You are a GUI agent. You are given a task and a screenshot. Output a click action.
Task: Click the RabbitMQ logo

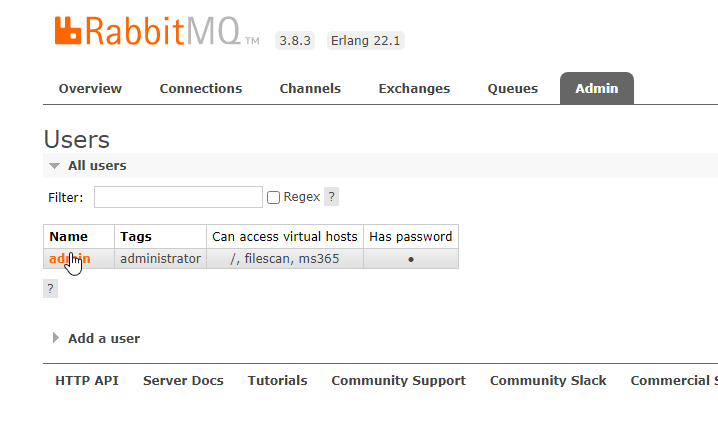pos(150,32)
